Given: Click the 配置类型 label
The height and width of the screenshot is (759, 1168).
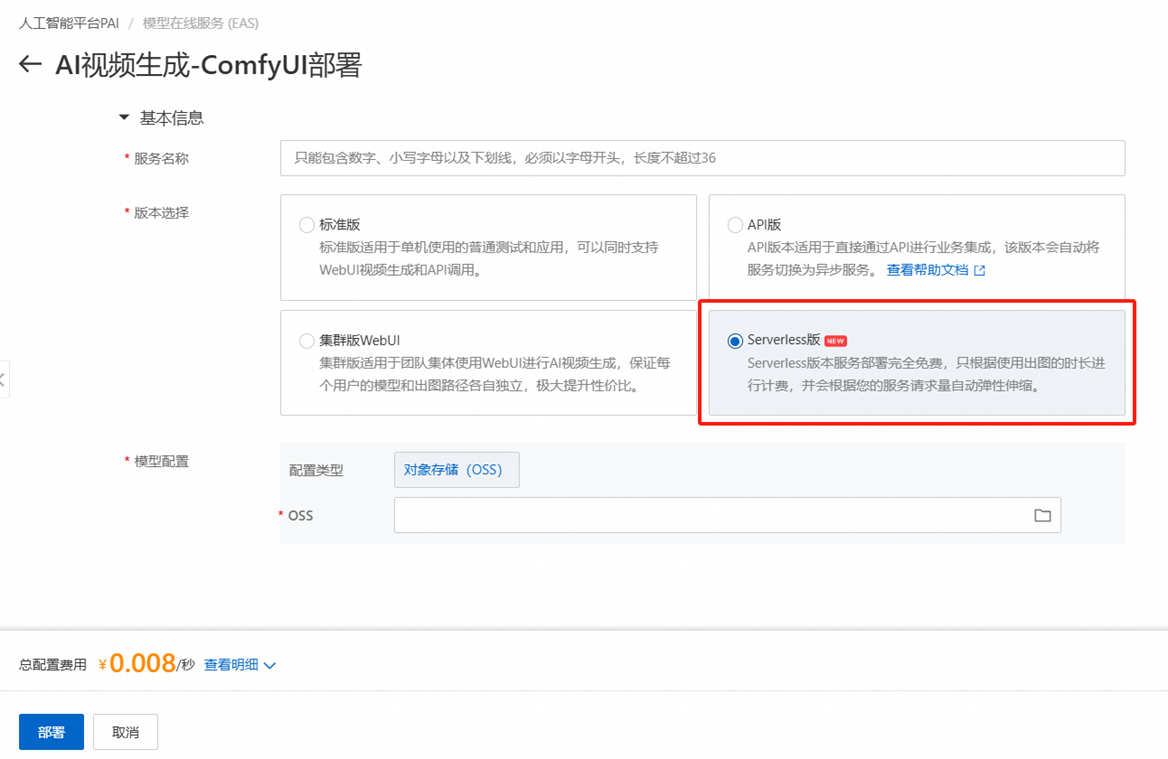Looking at the screenshot, I should 316,471.
